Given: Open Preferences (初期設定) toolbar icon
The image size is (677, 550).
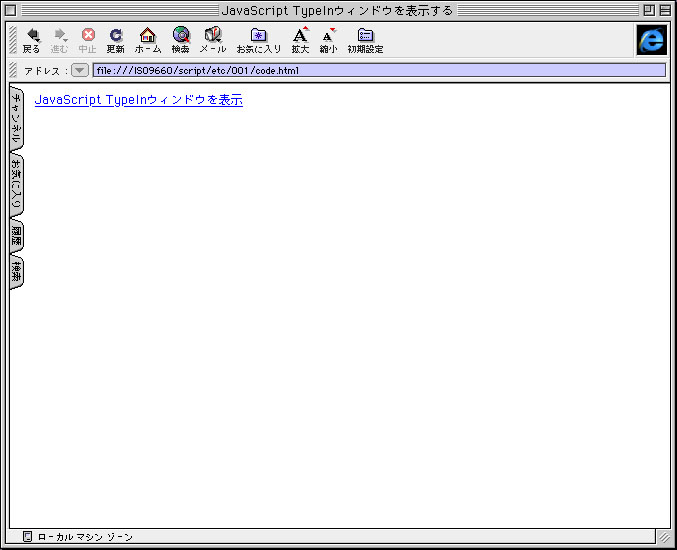Looking at the screenshot, I should coord(365,39).
